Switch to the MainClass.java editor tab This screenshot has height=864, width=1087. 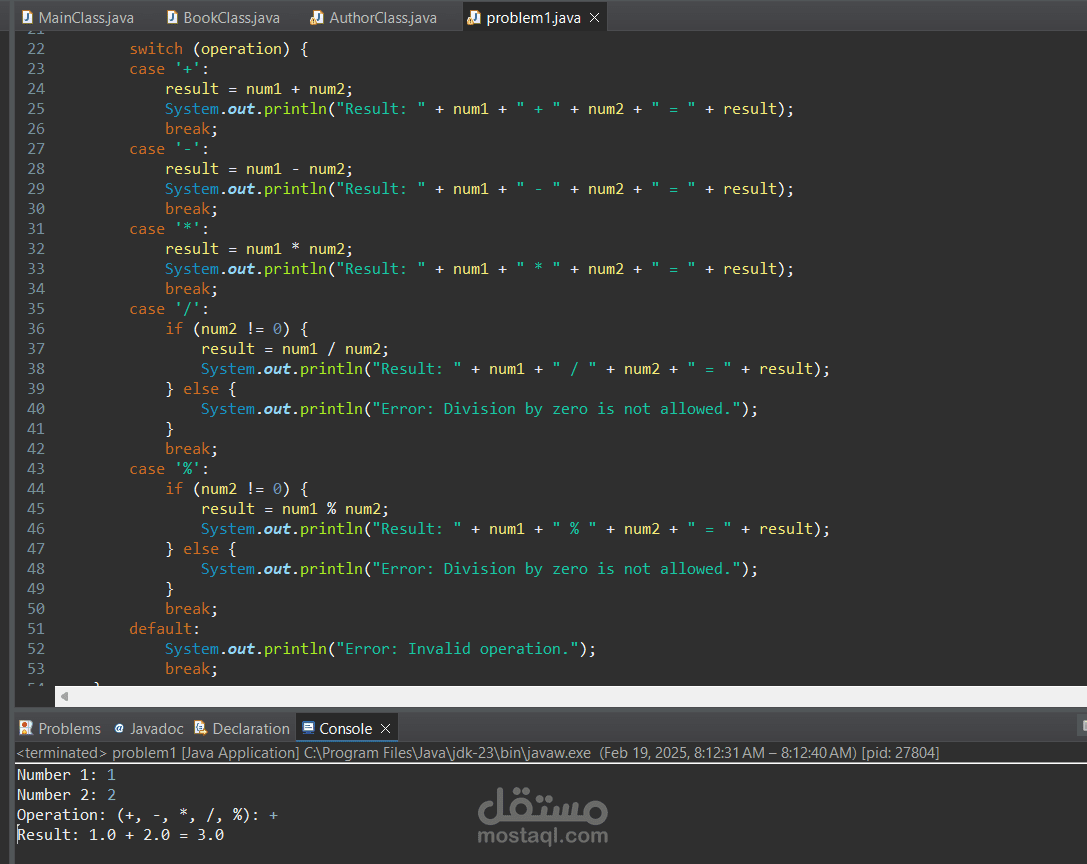coord(78,17)
